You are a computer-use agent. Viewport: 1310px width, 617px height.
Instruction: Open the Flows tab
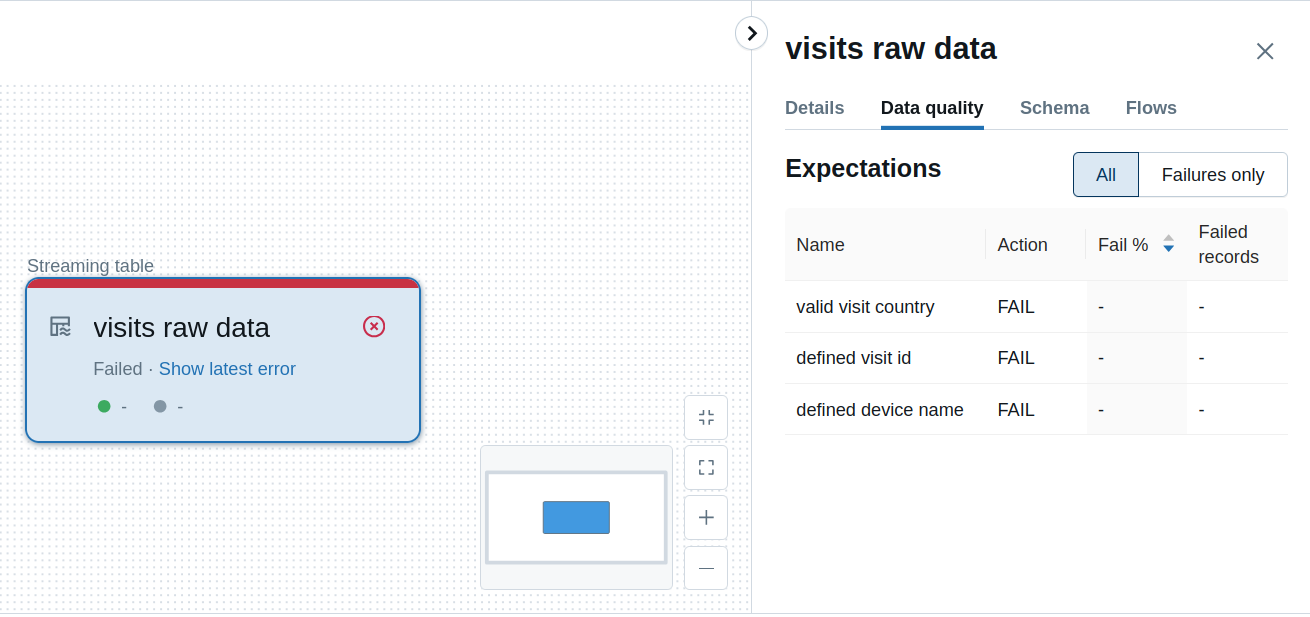(1151, 108)
